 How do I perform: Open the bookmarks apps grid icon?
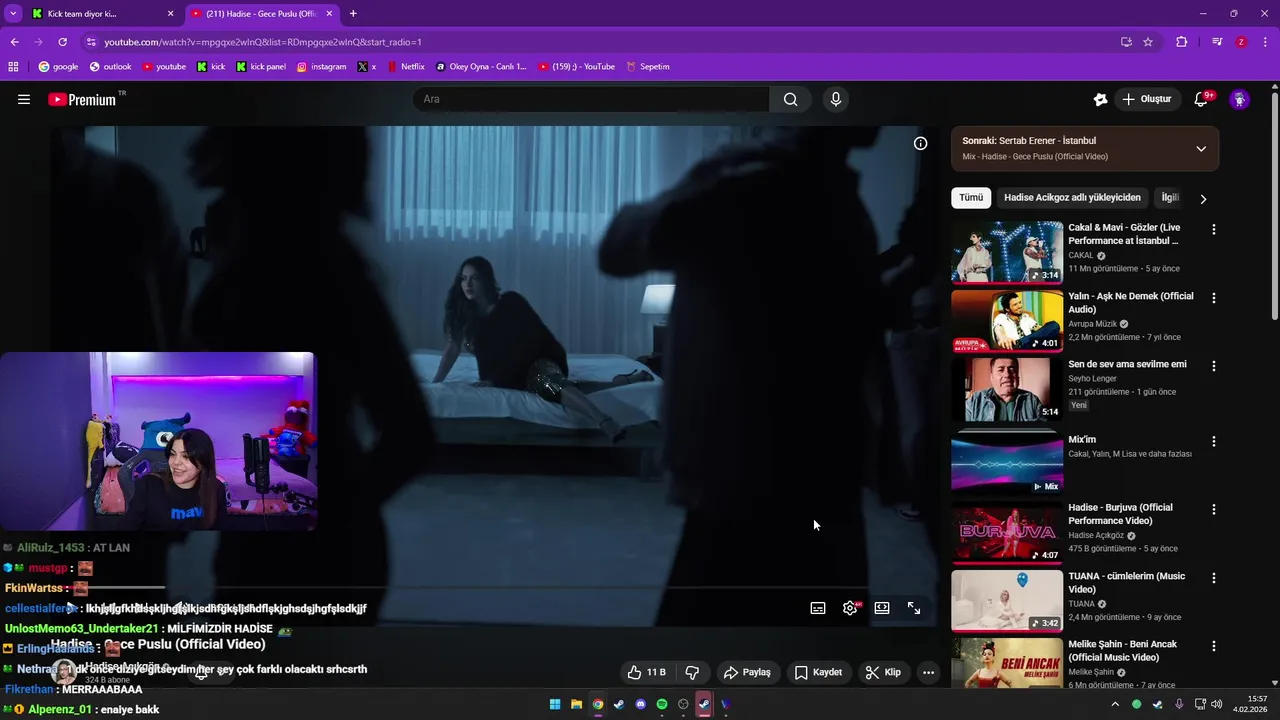[x=13, y=67]
